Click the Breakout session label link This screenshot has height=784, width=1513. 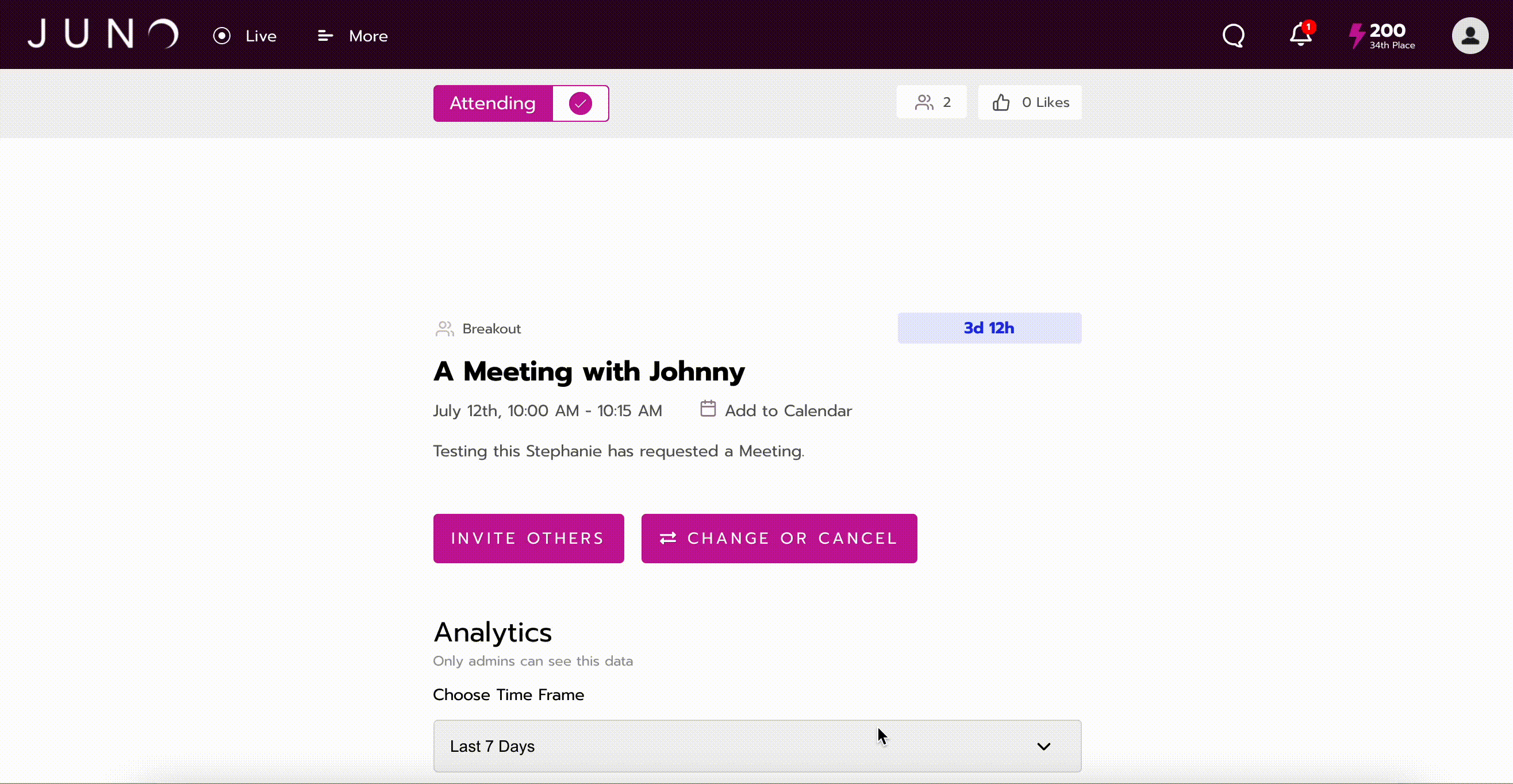point(491,328)
